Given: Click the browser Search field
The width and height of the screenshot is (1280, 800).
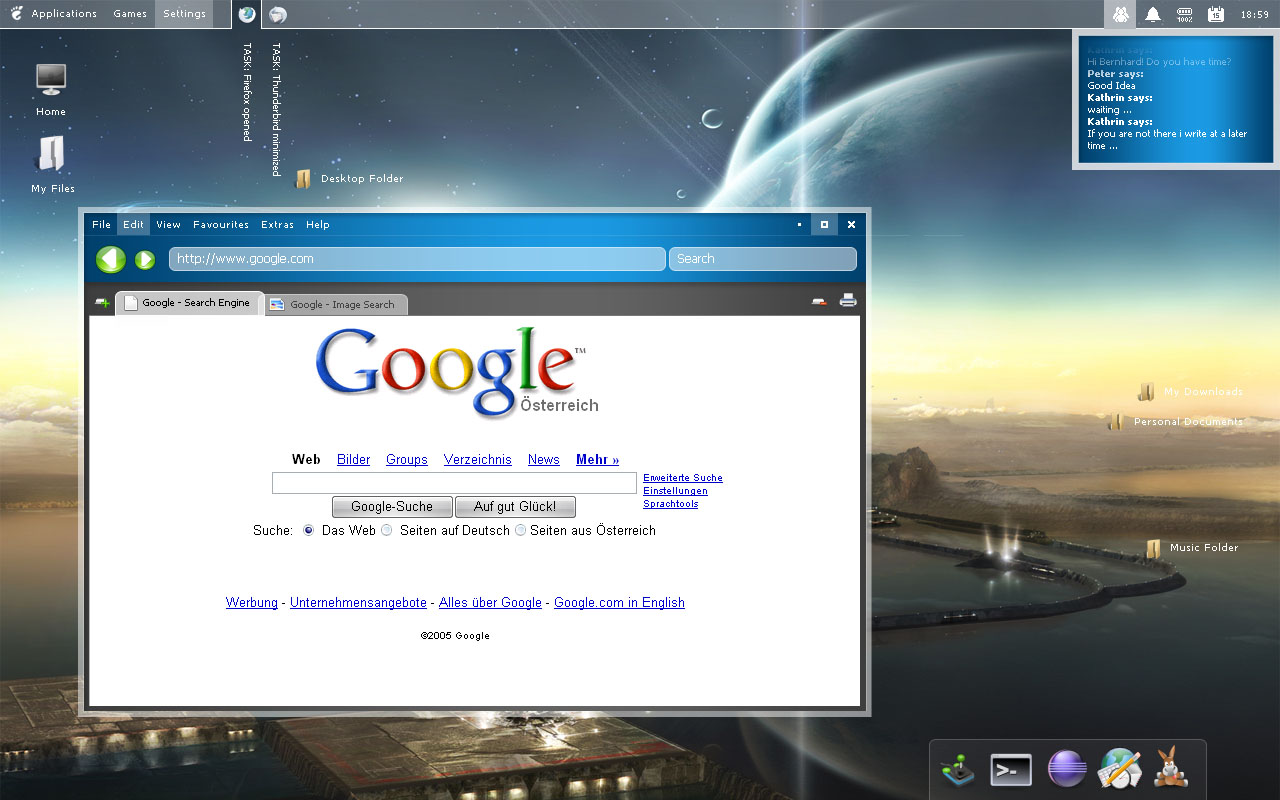Looking at the screenshot, I should click(x=763, y=259).
